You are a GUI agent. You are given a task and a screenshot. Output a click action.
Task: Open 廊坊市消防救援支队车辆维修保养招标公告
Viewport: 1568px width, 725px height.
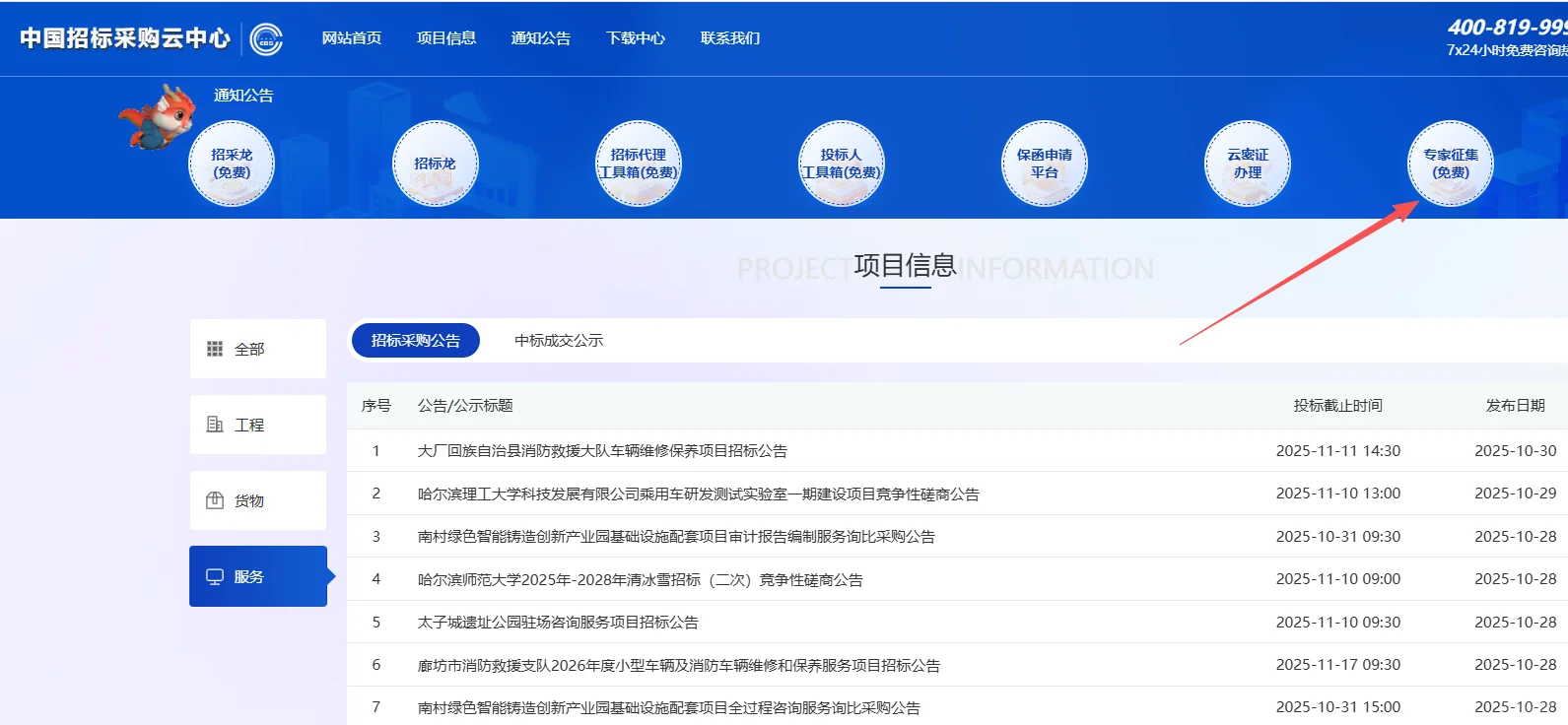pos(679,665)
